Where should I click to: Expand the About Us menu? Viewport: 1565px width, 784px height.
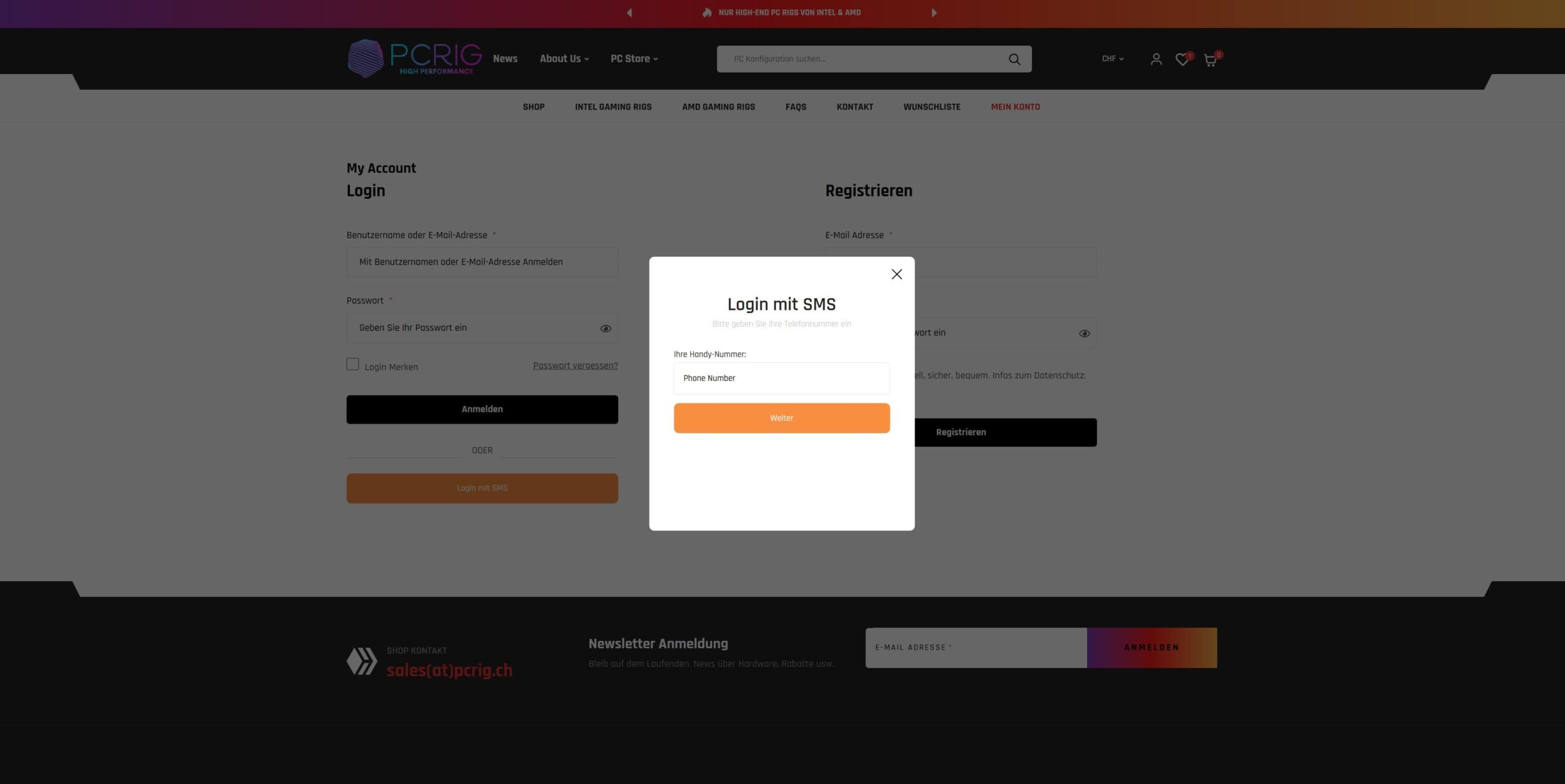[x=564, y=59]
